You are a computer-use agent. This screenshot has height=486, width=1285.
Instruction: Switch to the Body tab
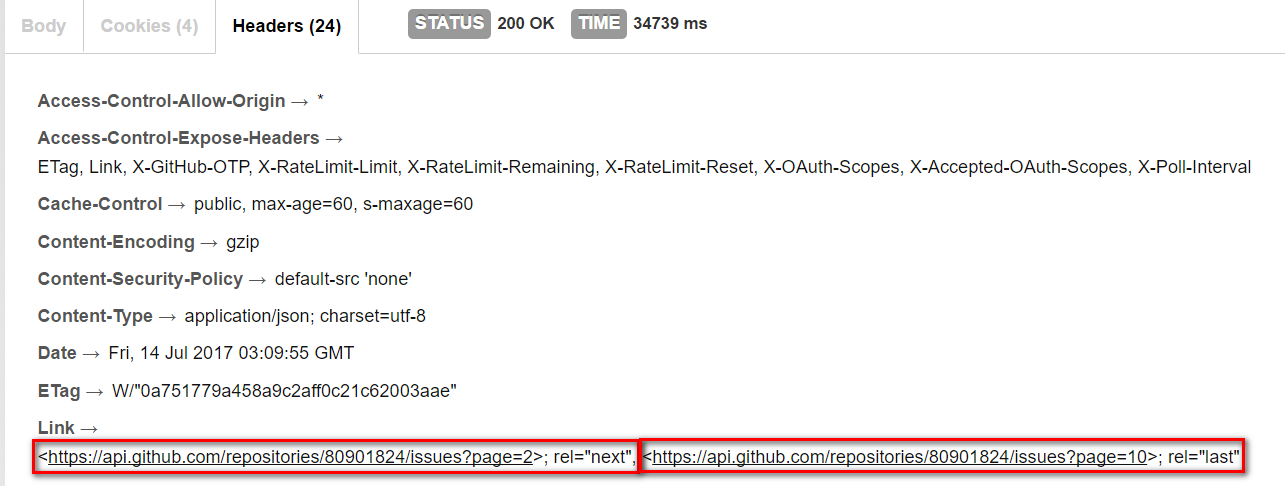44,26
